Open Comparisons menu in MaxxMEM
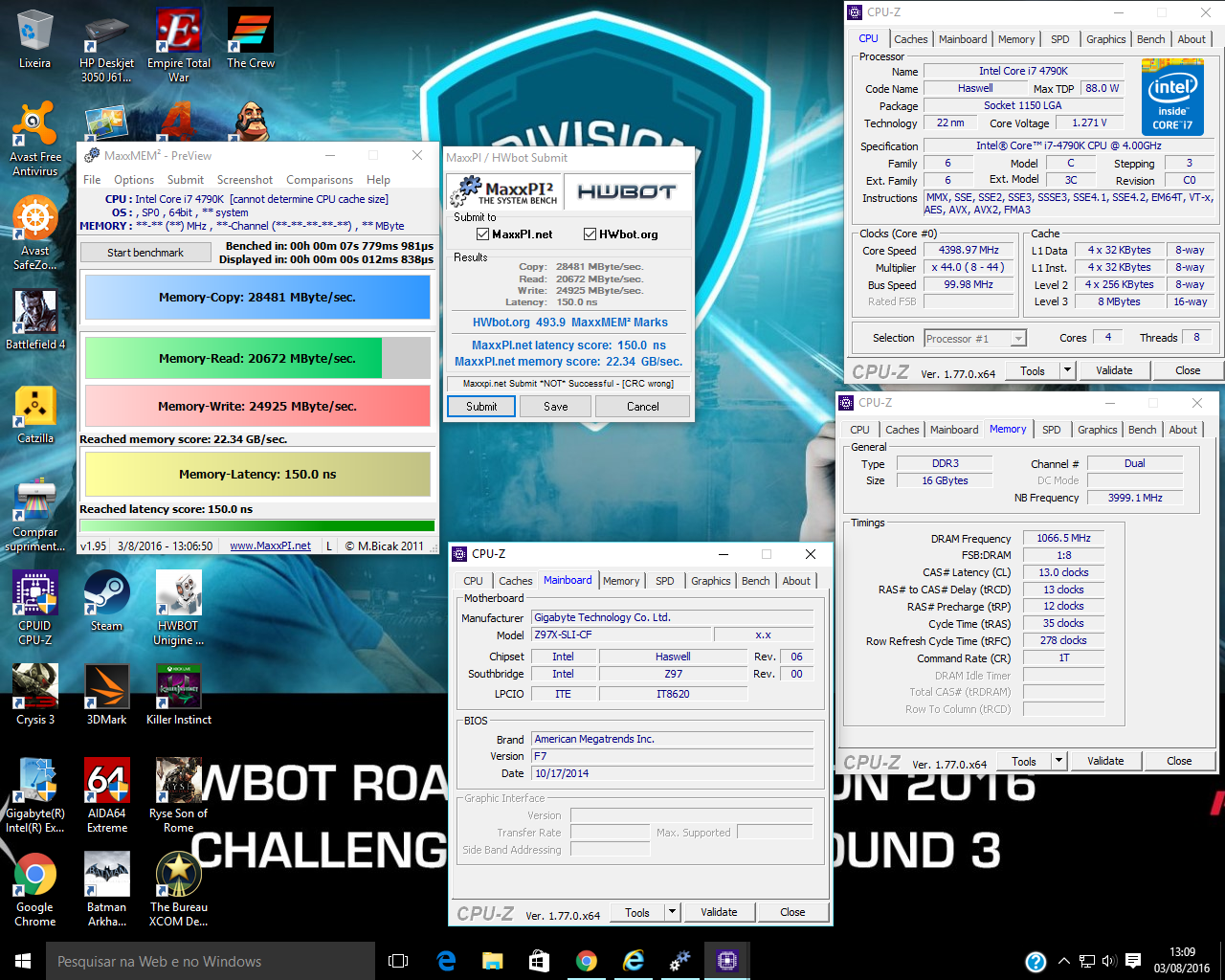 coord(320,180)
